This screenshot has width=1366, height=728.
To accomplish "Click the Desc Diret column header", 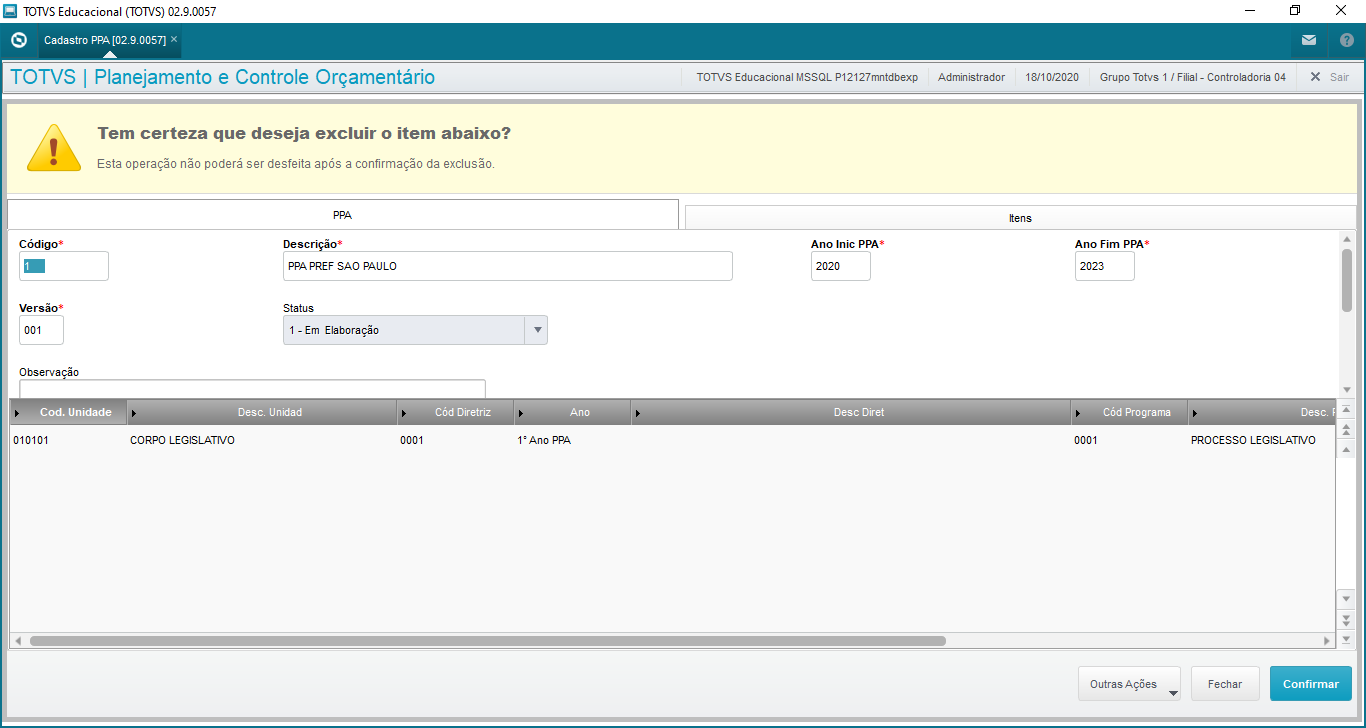I will 851,412.
